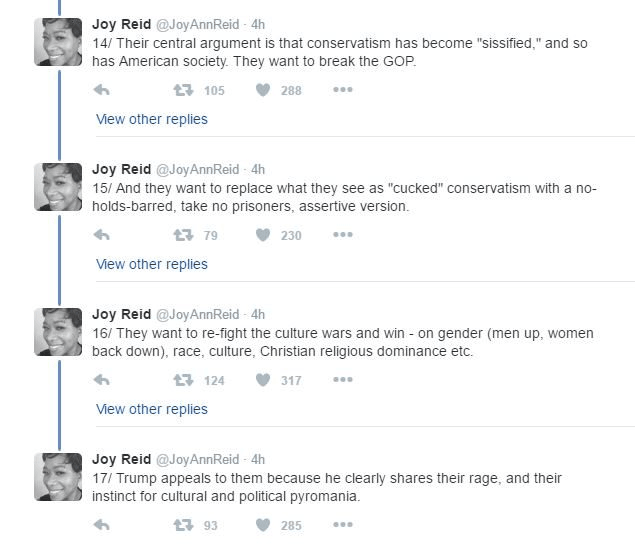The width and height of the screenshot is (635, 545).
Task: Reply to tweet 16 about culture wars
Action: point(101,380)
